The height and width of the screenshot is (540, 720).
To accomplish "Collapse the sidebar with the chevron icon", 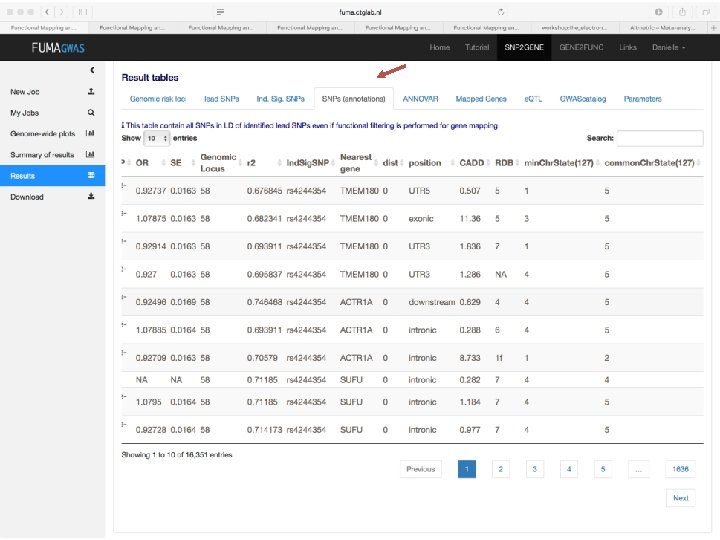I will pyautogui.click(x=92, y=70).
